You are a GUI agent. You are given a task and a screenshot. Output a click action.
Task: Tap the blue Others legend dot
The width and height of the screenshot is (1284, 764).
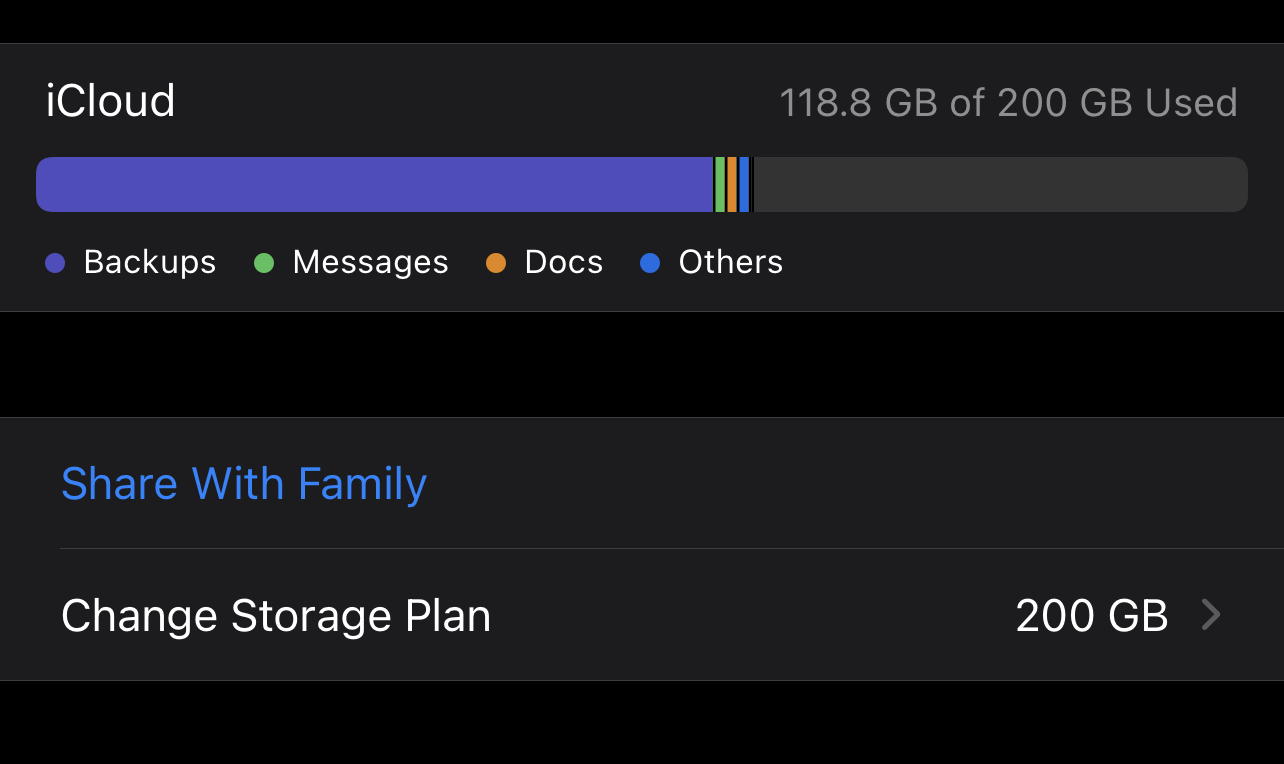coord(650,263)
